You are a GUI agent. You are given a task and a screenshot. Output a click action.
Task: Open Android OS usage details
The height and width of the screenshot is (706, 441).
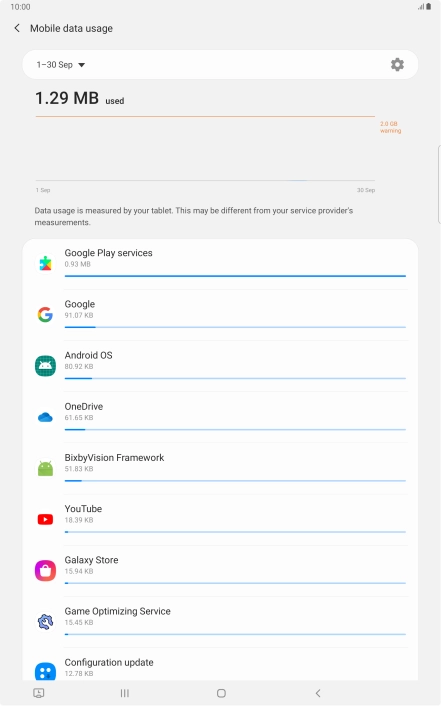220,366
